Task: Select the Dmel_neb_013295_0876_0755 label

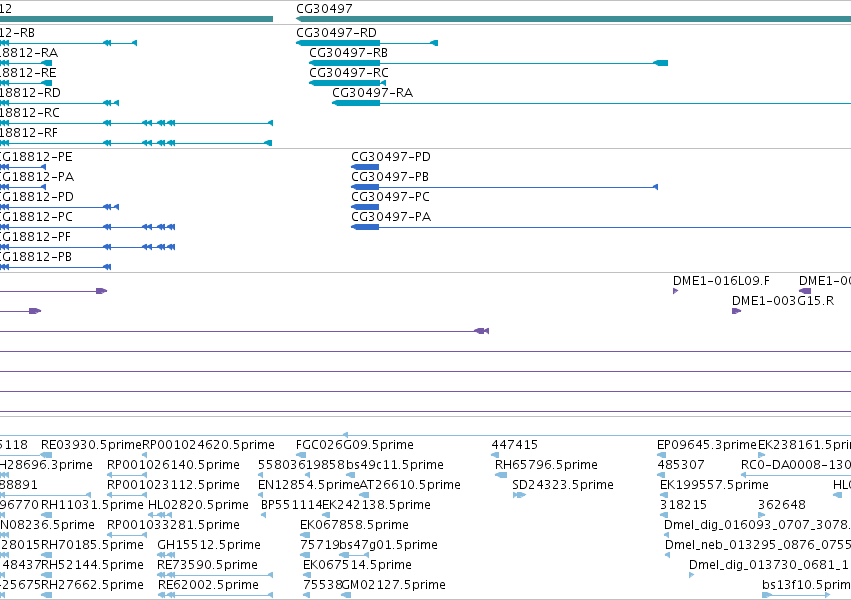Action: click(758, 545)
